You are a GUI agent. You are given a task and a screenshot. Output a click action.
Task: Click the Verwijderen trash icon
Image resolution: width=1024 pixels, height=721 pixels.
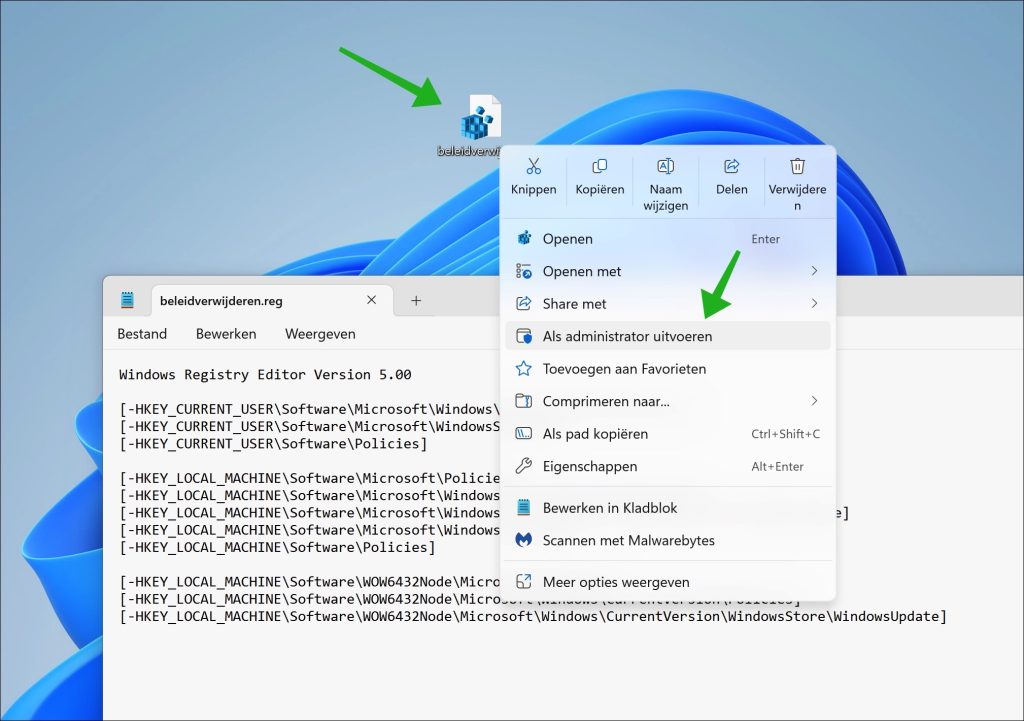point(797,167)
